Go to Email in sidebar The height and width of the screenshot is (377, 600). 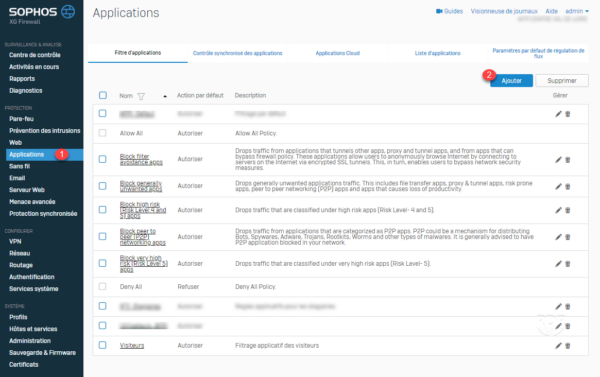point(17,178)
